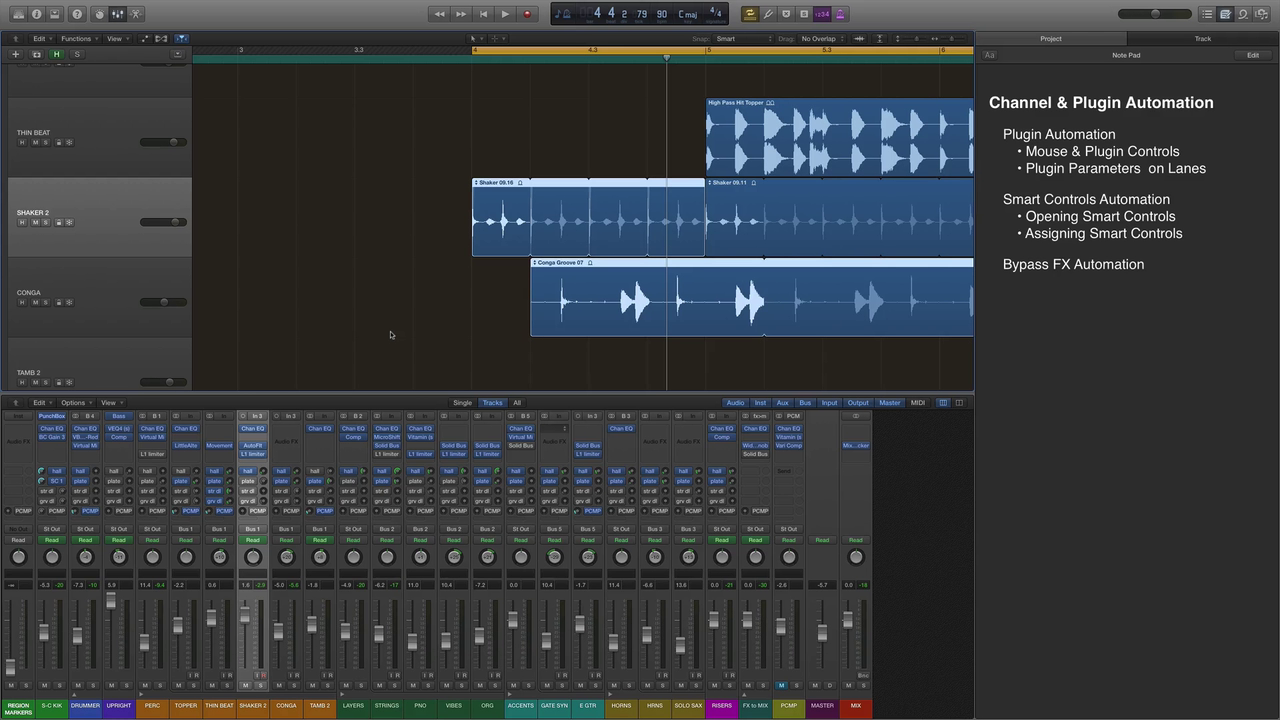Toggle the MIDI channel filter button

[917, 403]
